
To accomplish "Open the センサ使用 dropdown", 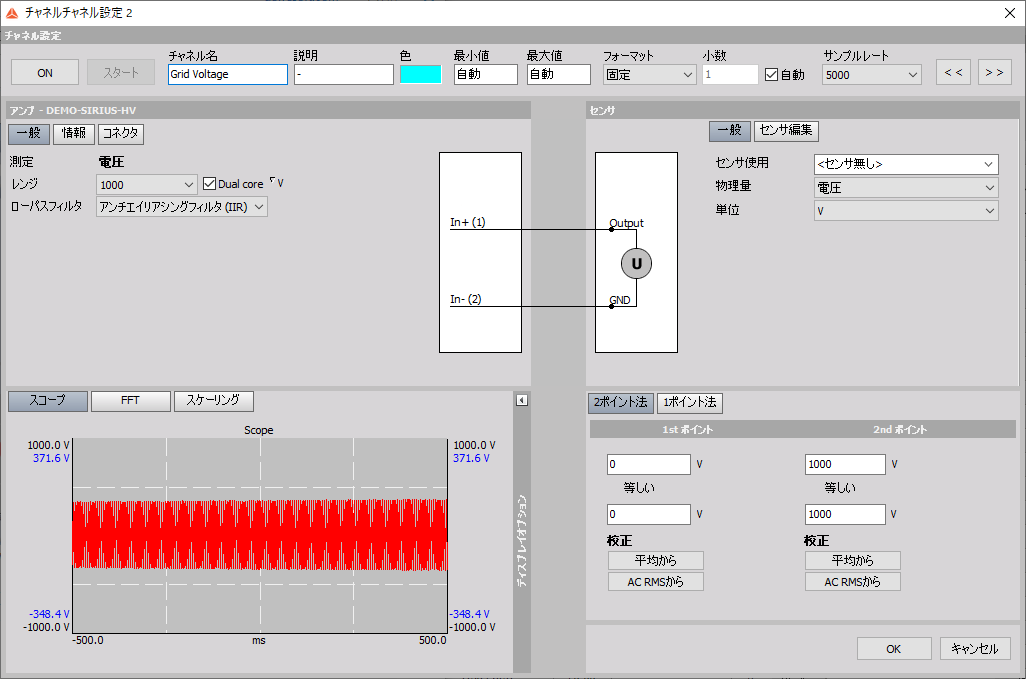I will [x=906, y=164].
